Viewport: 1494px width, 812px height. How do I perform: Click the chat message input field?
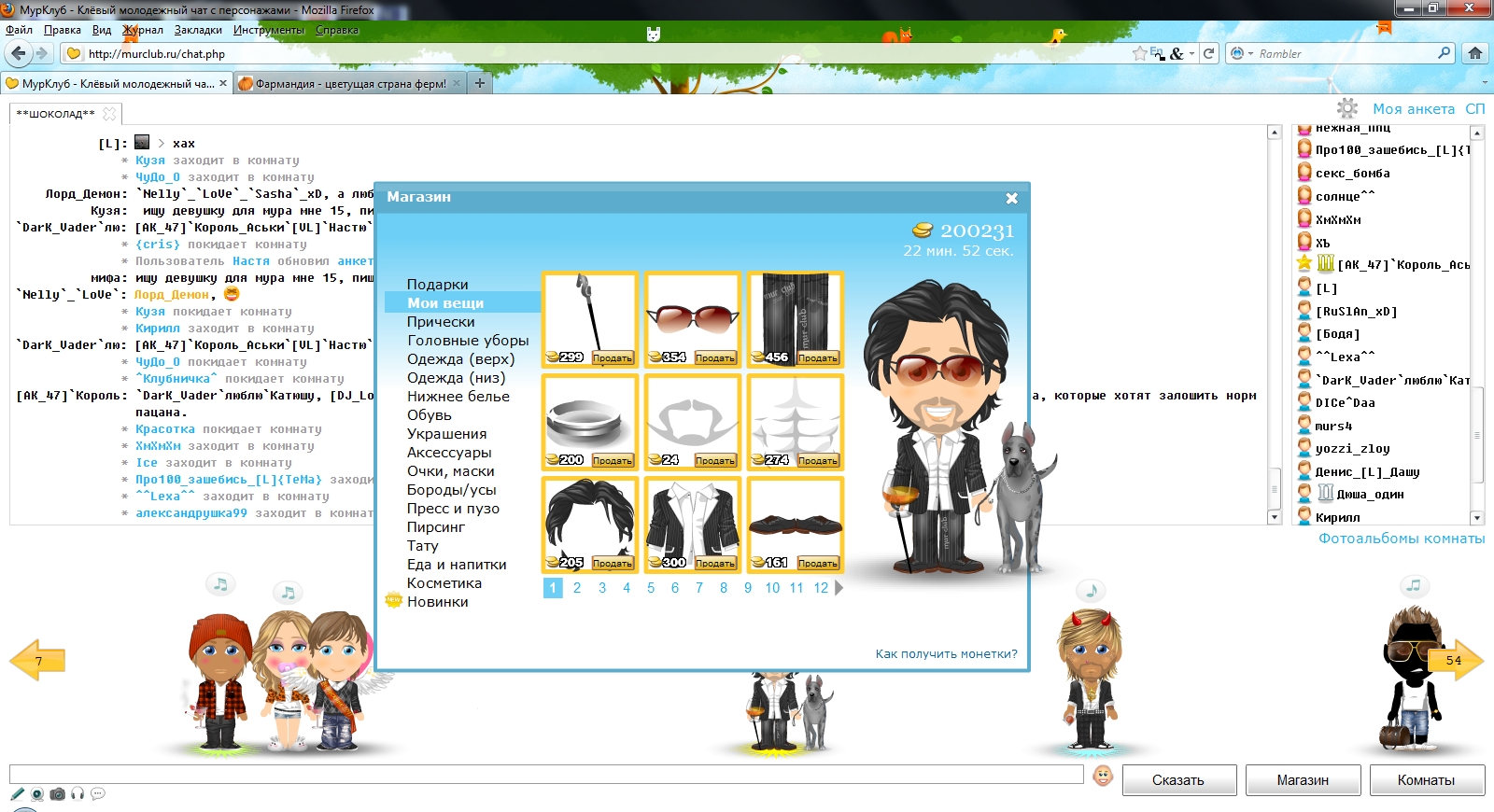coord(546,775)
